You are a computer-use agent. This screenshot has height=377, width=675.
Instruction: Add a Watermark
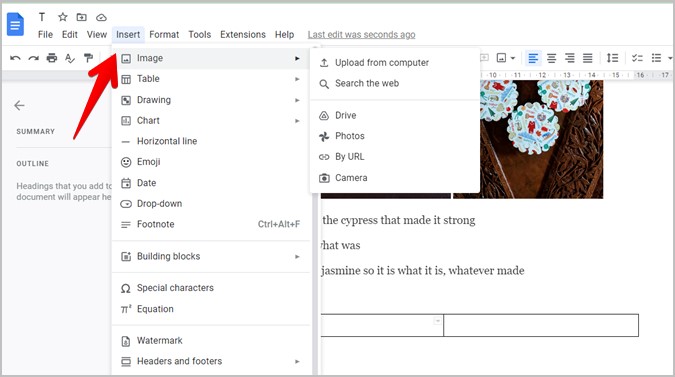pyautogui.click(x=211, y=341)
